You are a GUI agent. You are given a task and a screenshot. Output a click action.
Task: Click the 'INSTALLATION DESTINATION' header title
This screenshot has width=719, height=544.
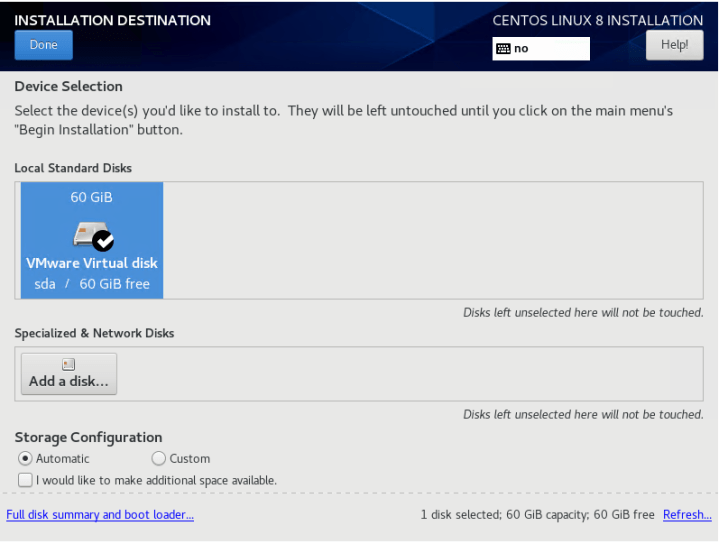coord(112,20)
